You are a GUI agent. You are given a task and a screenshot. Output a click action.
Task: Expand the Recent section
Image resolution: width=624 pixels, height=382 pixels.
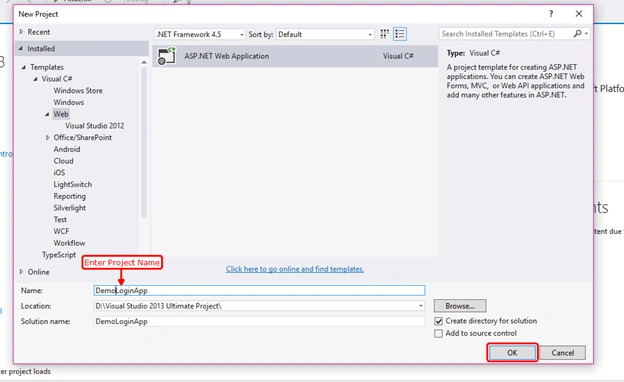pyautogui.click(x=21, y=32)
